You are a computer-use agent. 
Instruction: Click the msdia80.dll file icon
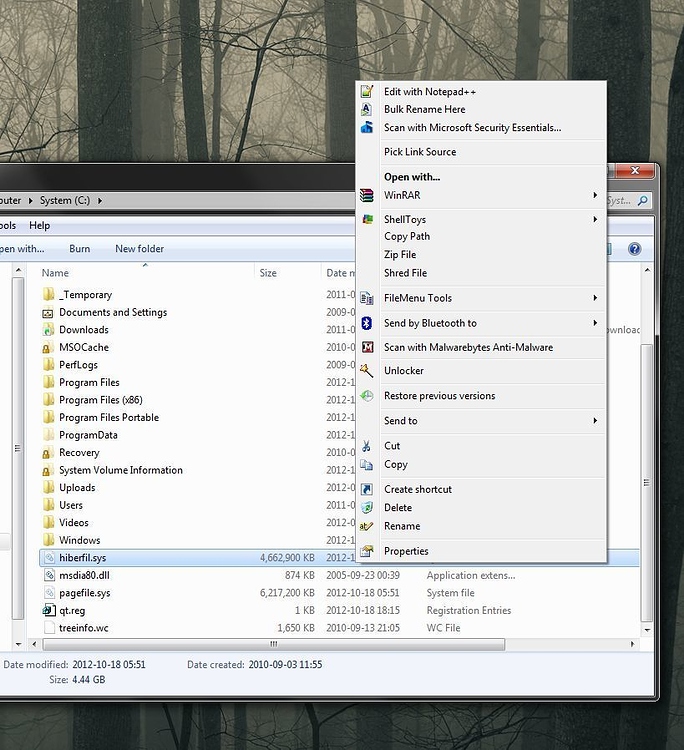point(49,575)
